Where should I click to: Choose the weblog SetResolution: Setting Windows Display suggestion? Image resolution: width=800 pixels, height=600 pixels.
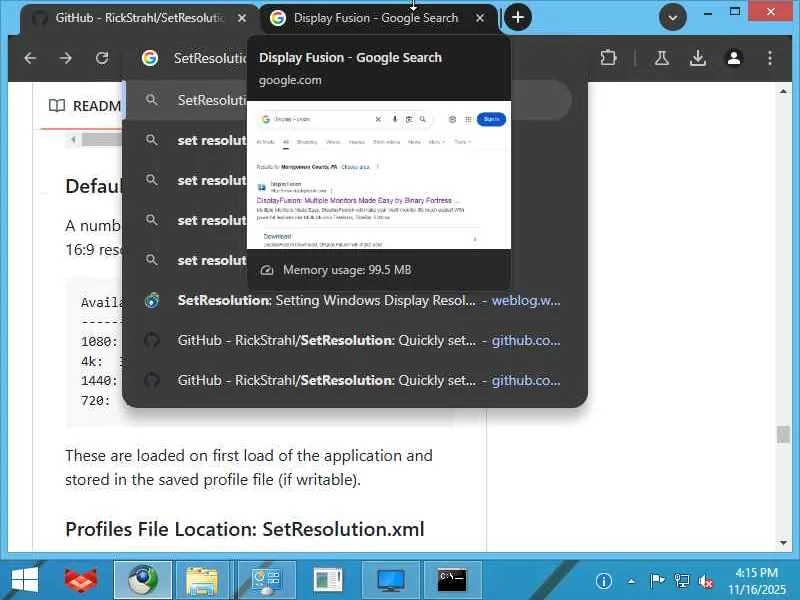tap(355, 301)
